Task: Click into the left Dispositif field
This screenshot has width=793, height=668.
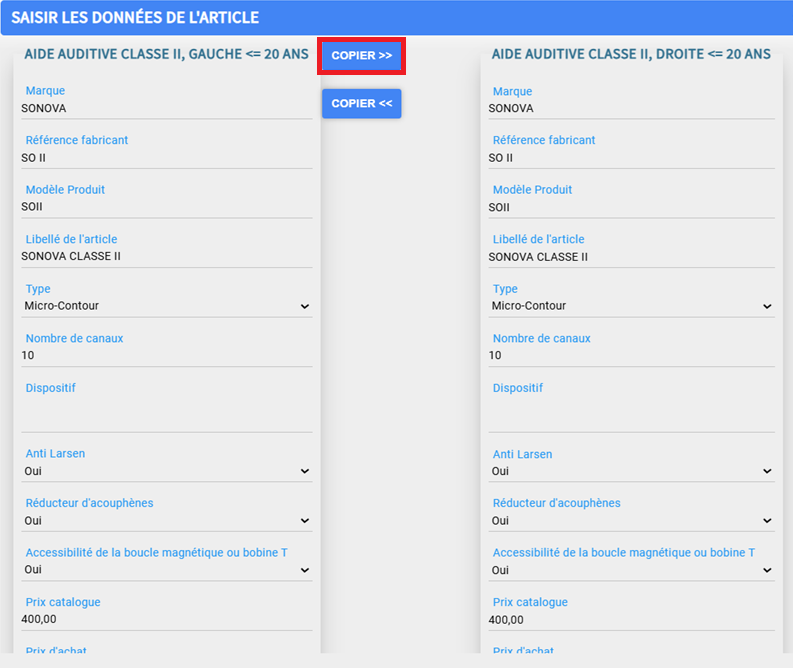Action: coord(167,415)
